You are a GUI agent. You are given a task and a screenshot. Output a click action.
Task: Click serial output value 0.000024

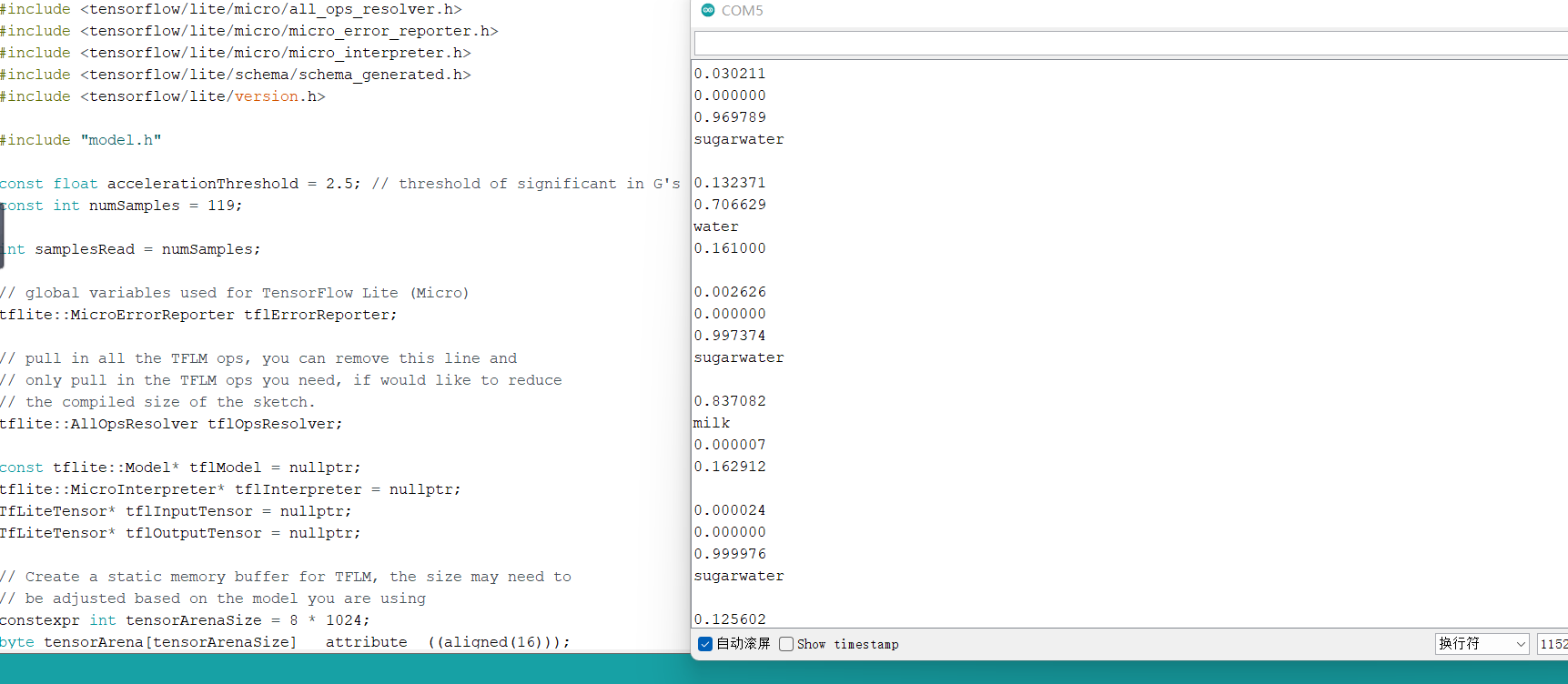click(x=730, y=510)
